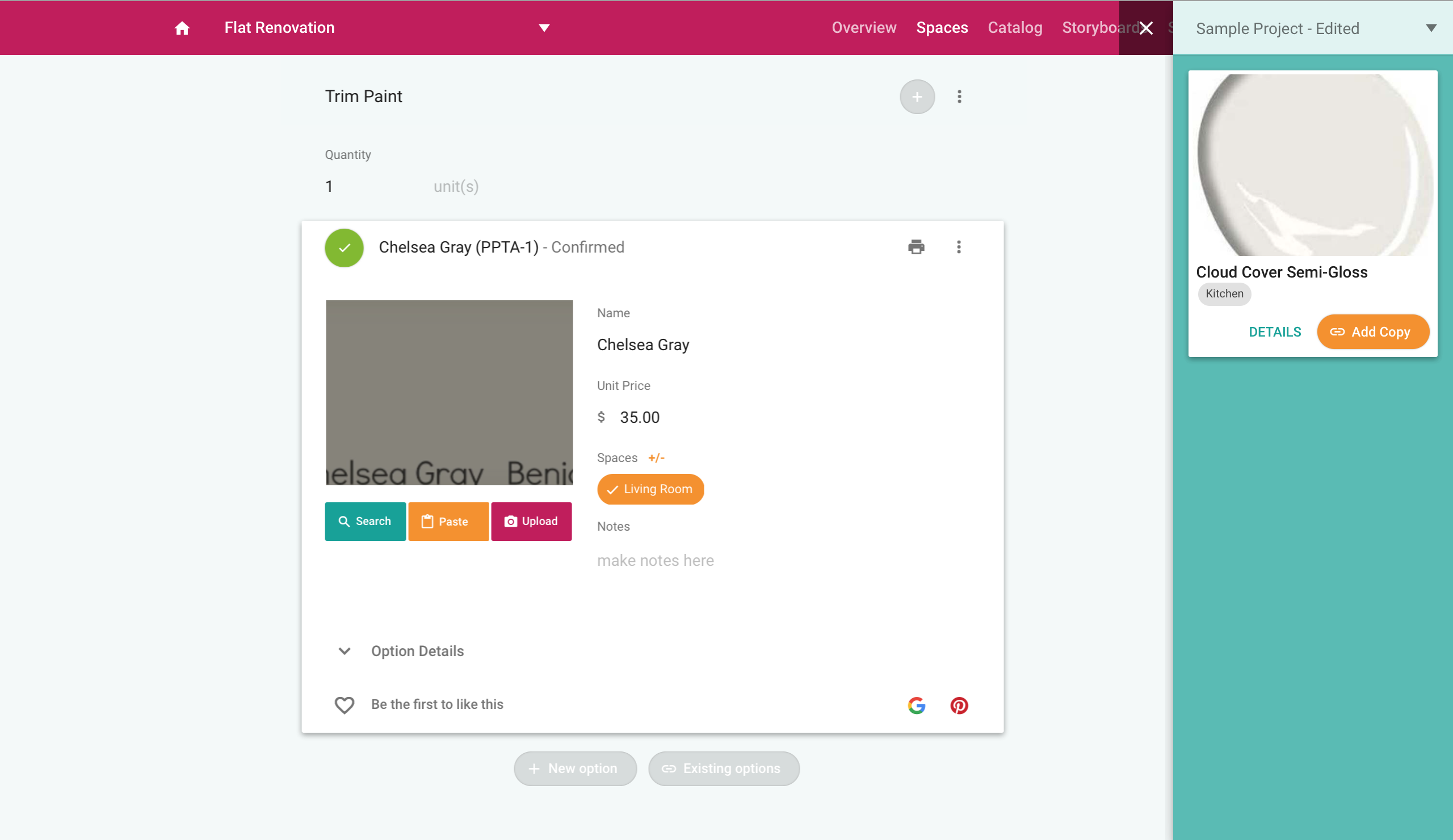The height and width of the screenshot is (840, 1453).
Task: Click the home icon in the header
Action: 182,28
